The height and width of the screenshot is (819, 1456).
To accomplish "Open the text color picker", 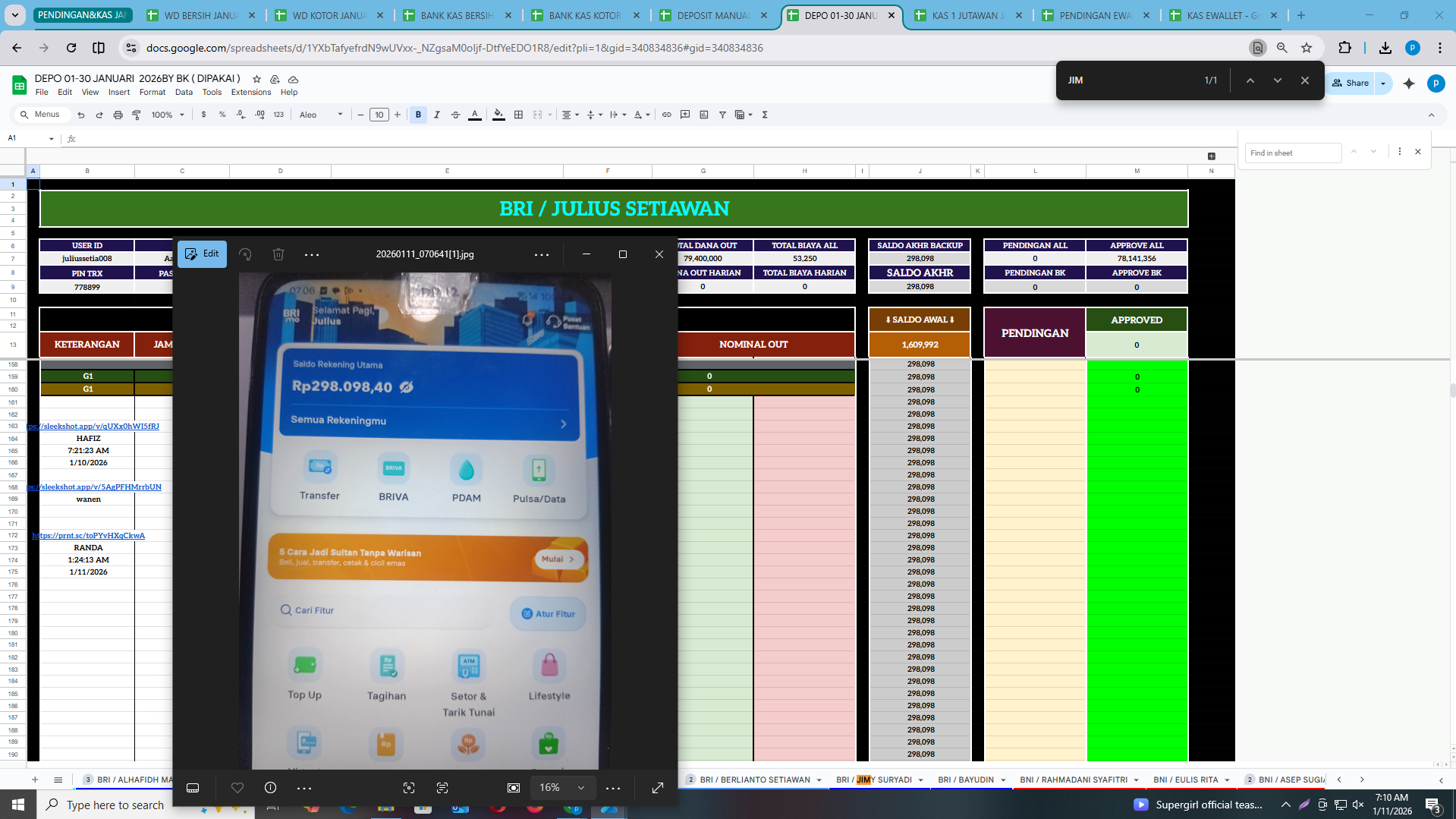I will pyautogui.click(x=475, y=115).
